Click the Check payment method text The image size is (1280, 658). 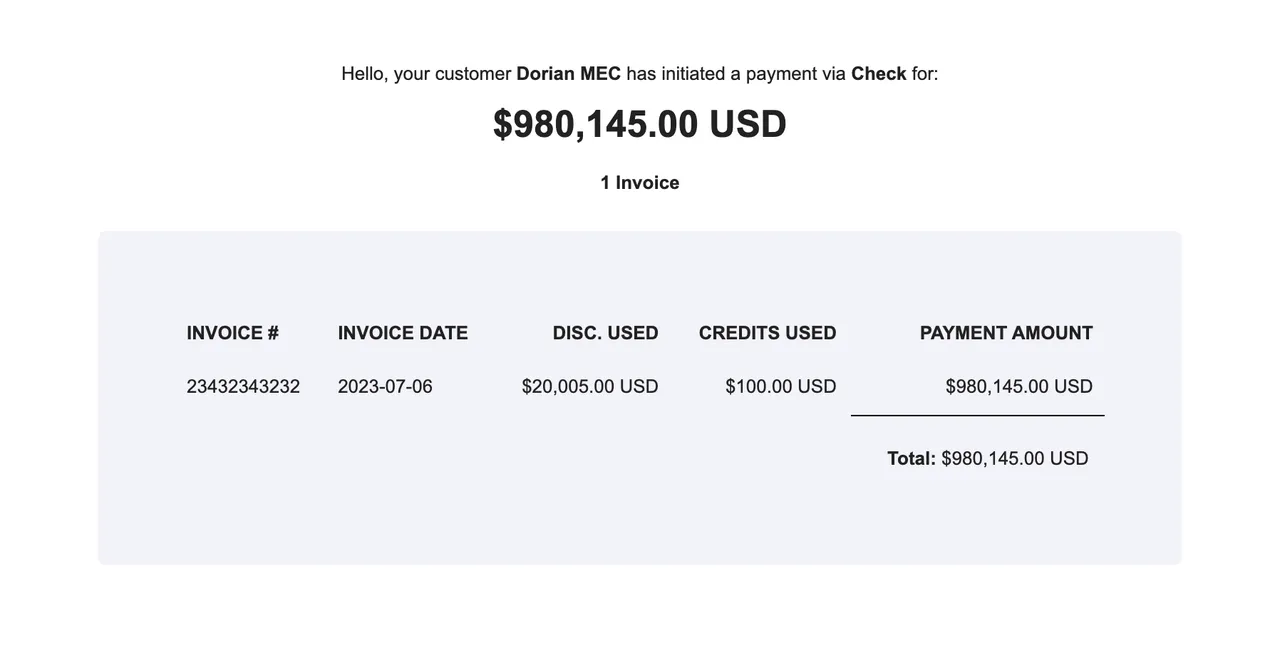point(878,74)
